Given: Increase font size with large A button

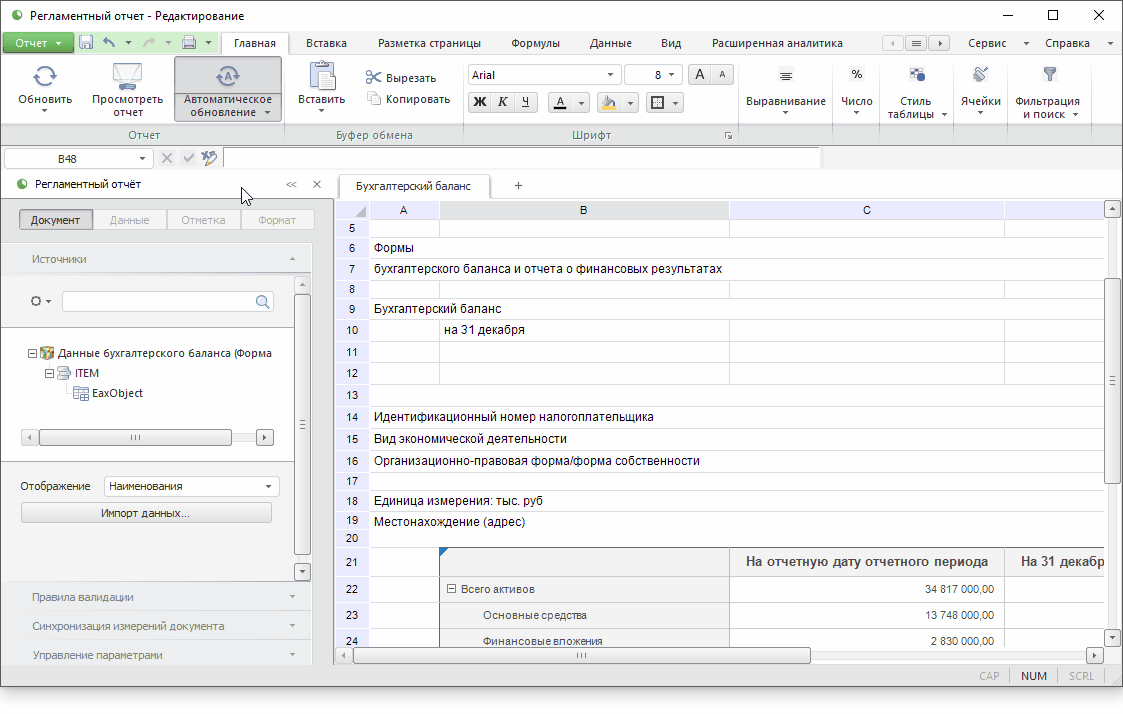Looking at the screenshot, I should (700, 75).
